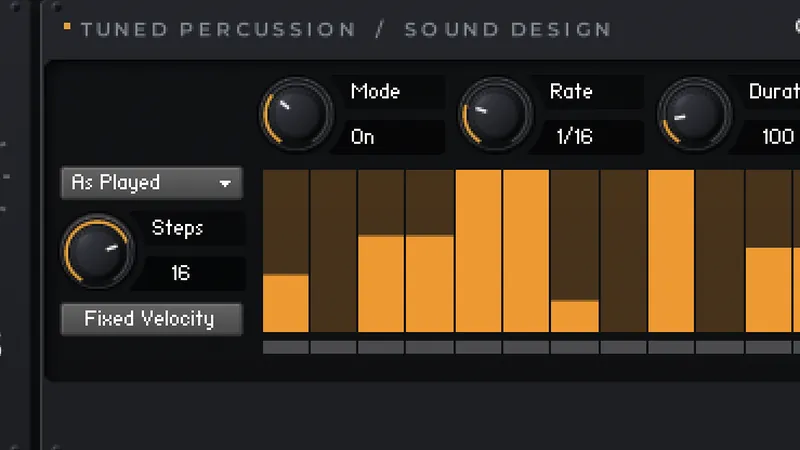
Task: Click the Fixed Velocity button
Action: coord(152,319)
